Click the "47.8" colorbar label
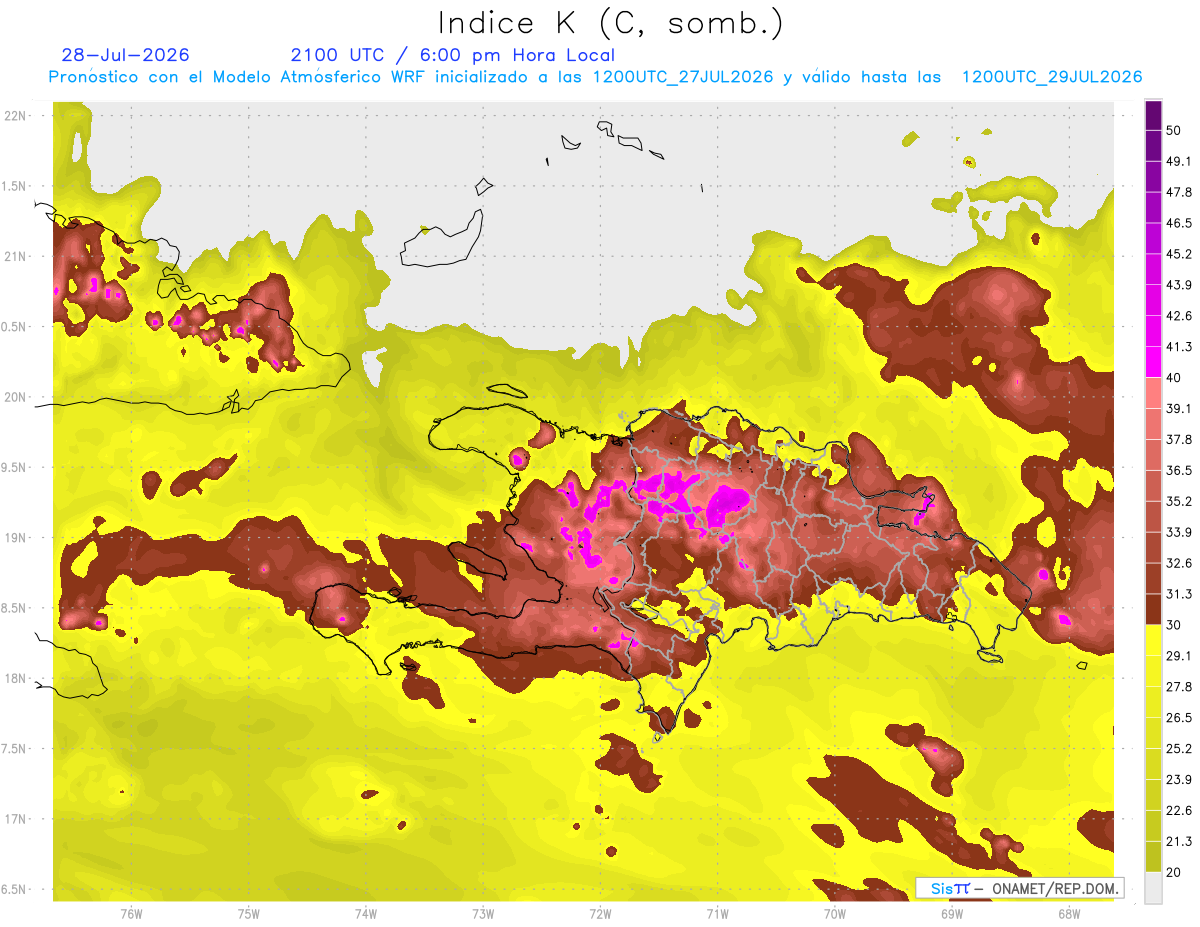Viewport: 1200px width, 927px height. (x=1180, y=192)
